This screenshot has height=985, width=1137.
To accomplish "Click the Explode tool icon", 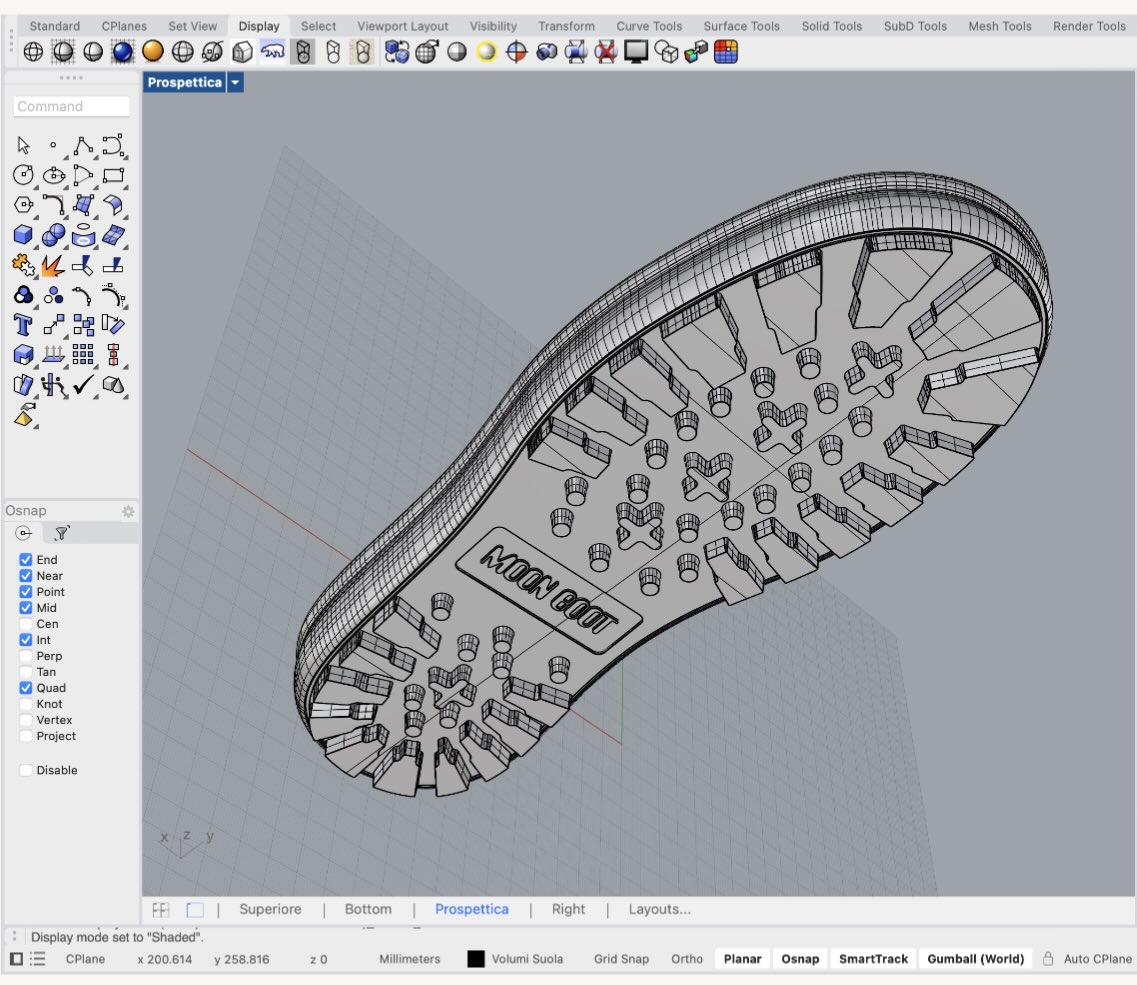I will (53, 265).
